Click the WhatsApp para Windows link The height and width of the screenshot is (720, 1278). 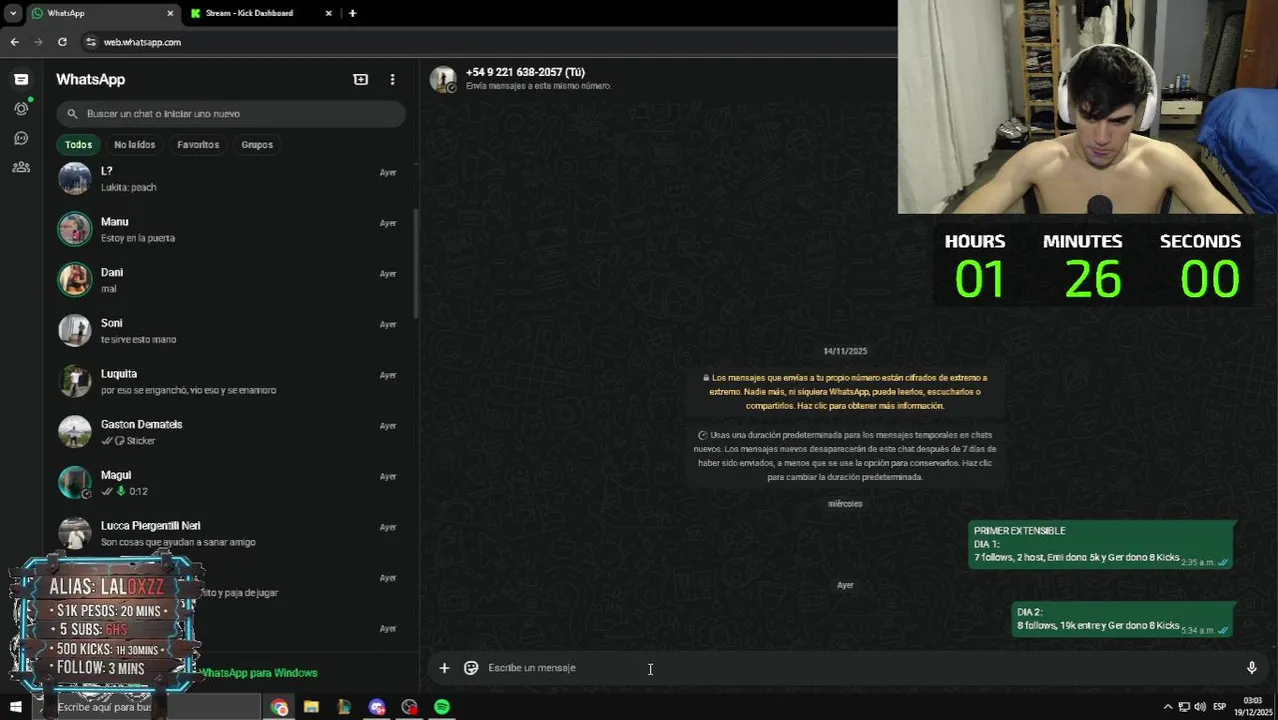click(x=259, y=673)
